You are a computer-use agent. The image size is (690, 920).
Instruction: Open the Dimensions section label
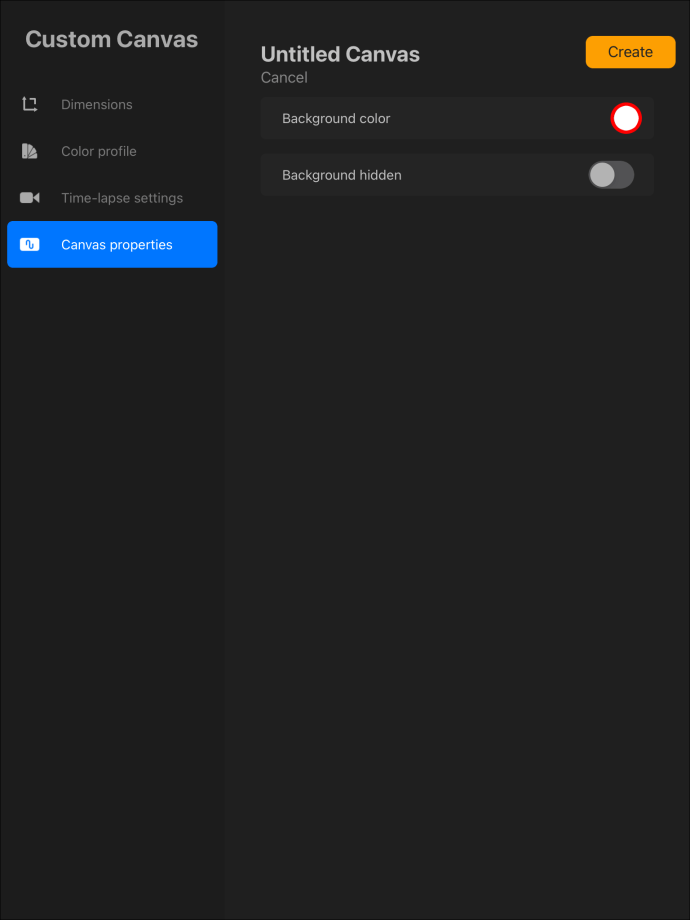97,104
